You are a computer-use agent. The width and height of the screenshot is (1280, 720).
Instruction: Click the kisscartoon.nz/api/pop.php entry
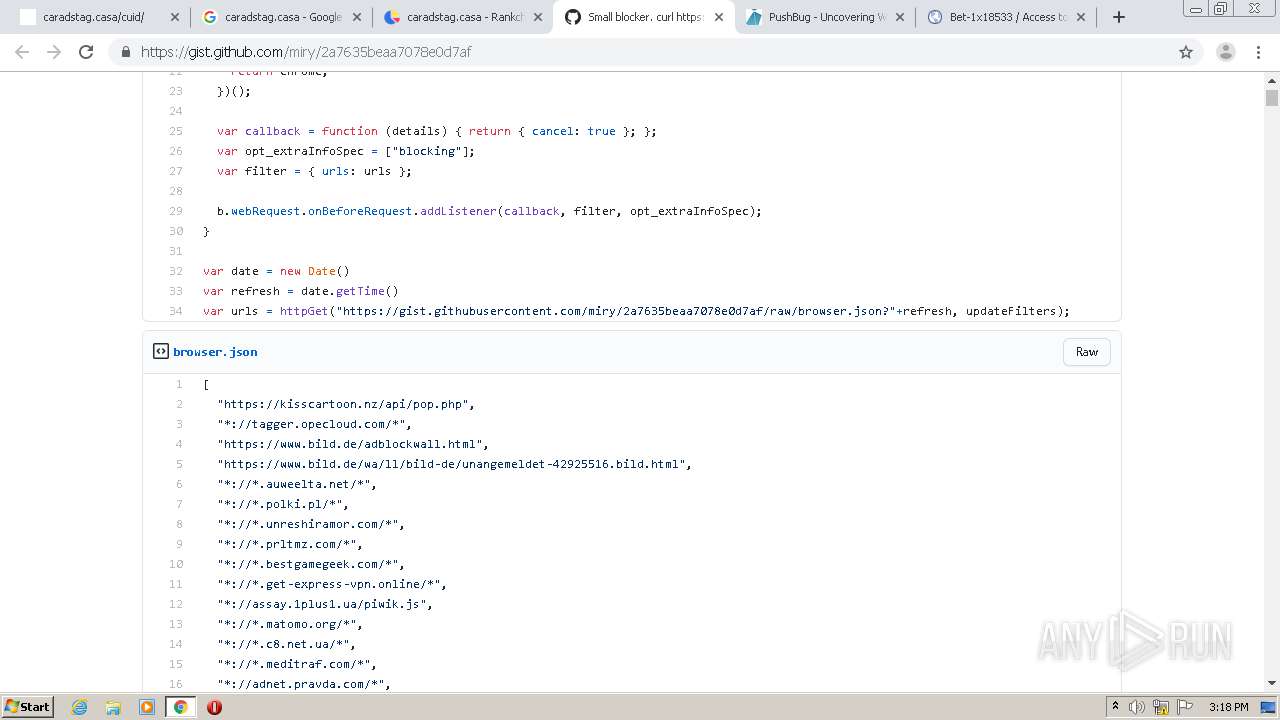[x=345, y=404]
